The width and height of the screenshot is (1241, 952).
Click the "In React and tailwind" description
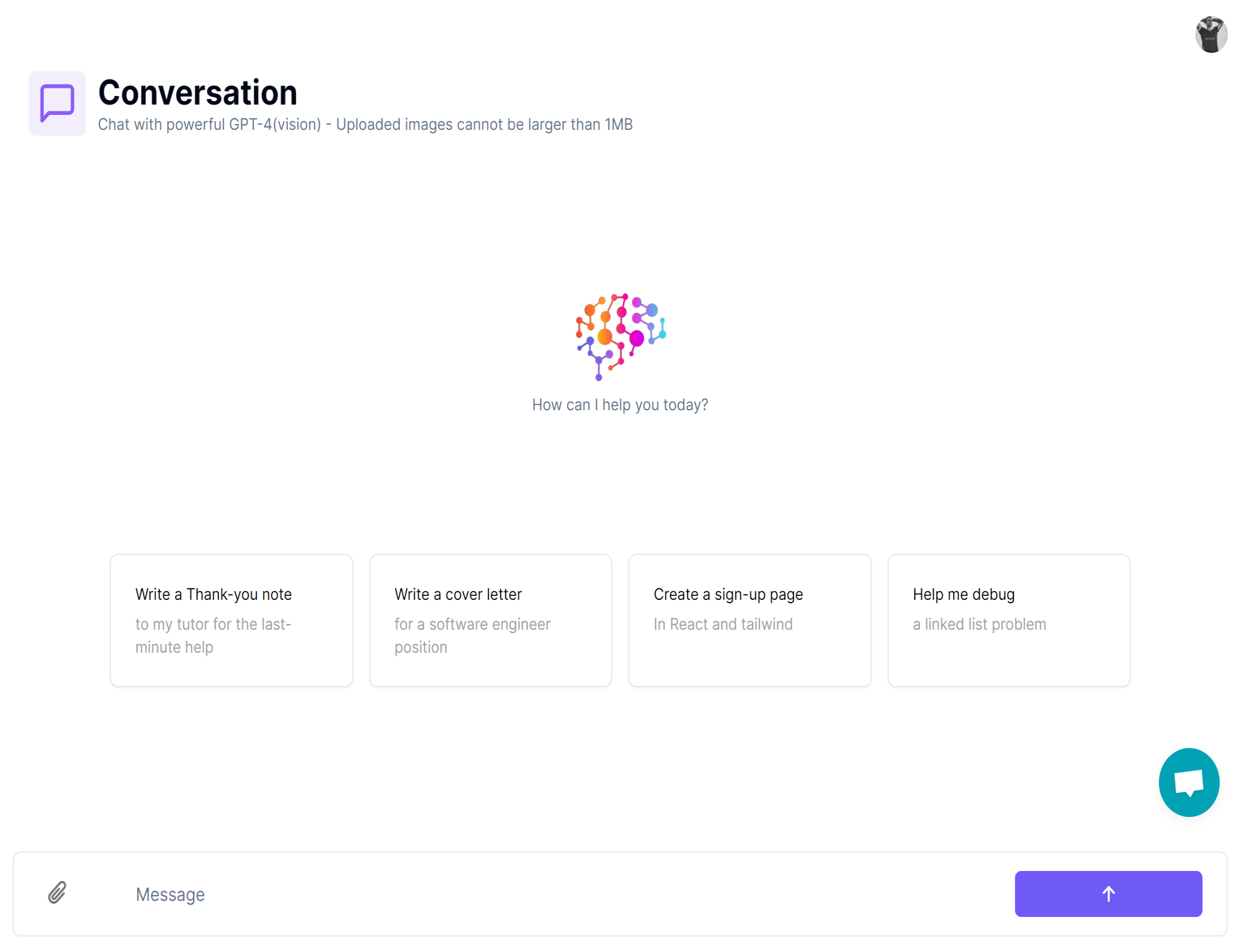click(x=723, y=624)
